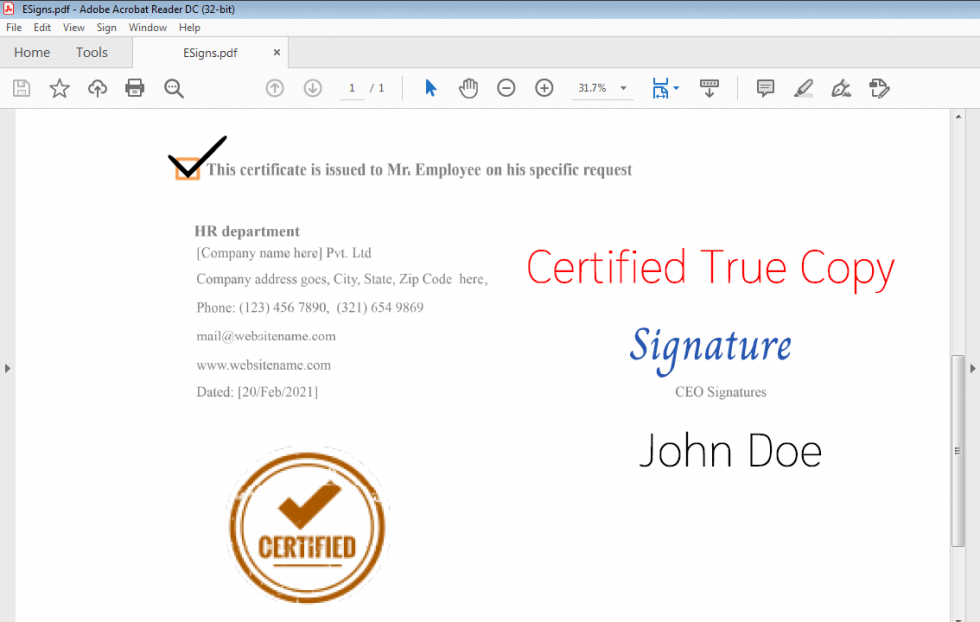This screenshot has width=980, height=622.
Task: Print ESigns.pdf
Action: (x=135, y=88)
